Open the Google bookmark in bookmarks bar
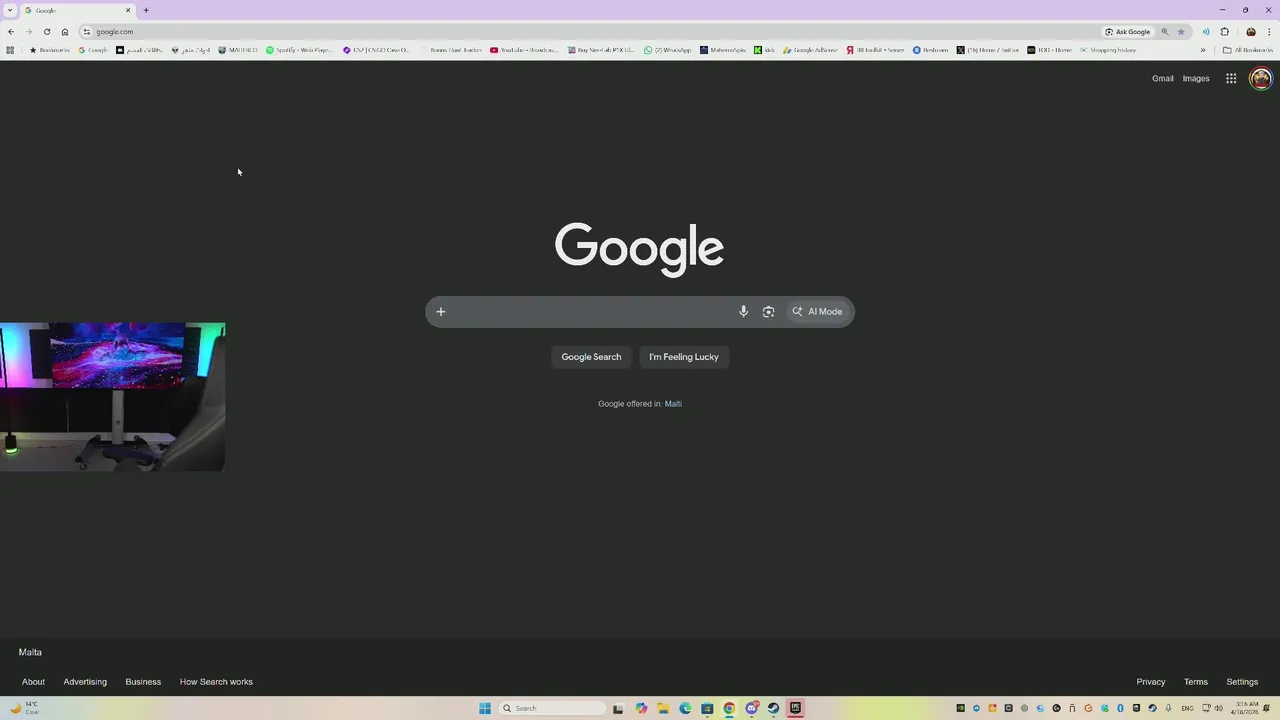This screenshot has width=1280, height=720. (x=93, y=50)
